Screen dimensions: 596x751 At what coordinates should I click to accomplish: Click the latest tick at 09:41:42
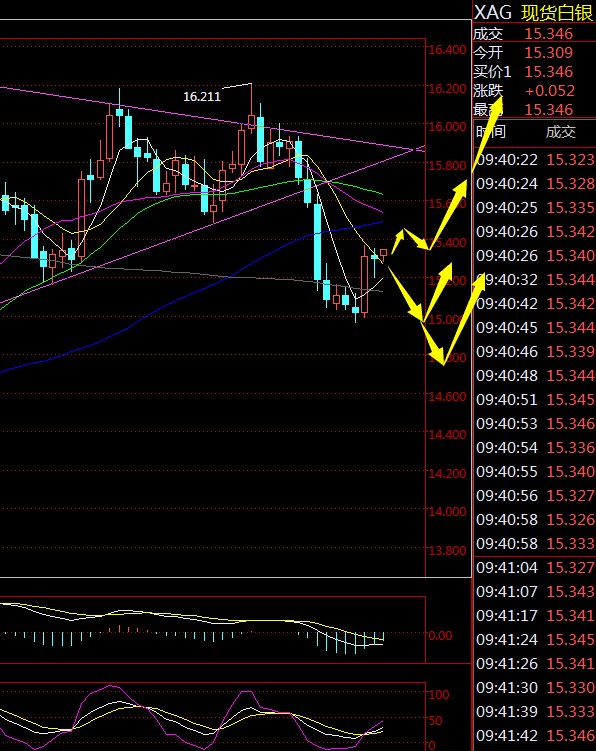coord(535,735)
